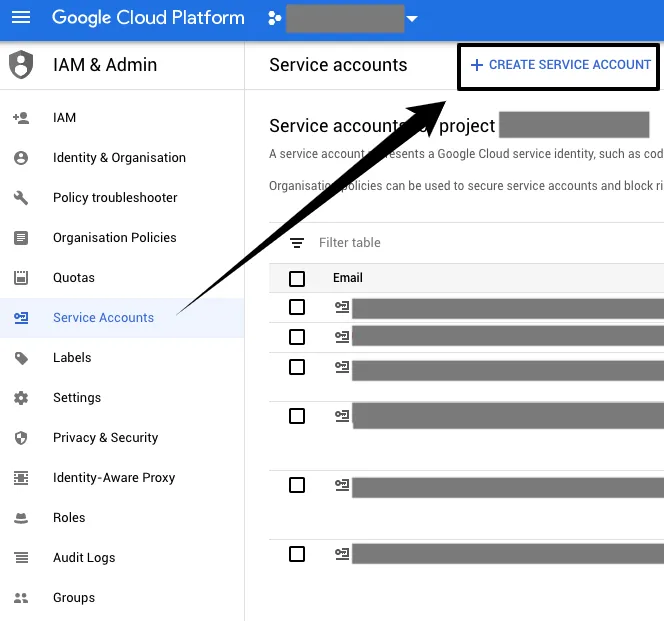664x621 pixels.
Task: Check the first service account row checkbox
Action: coord(297,307)
